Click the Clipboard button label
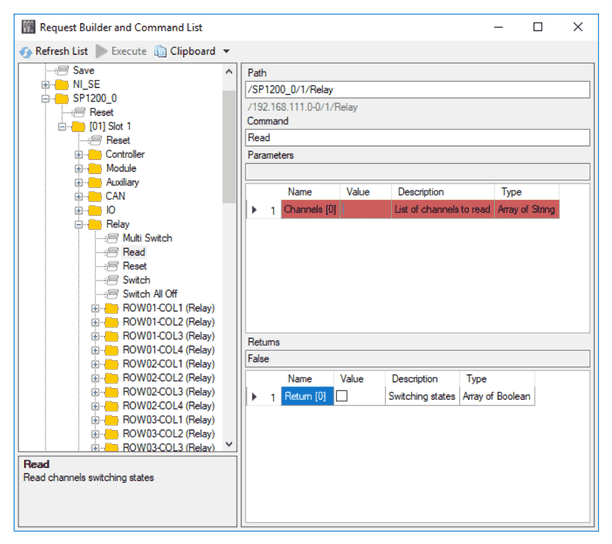Viewport: 612px width, 544px height. 192,51
